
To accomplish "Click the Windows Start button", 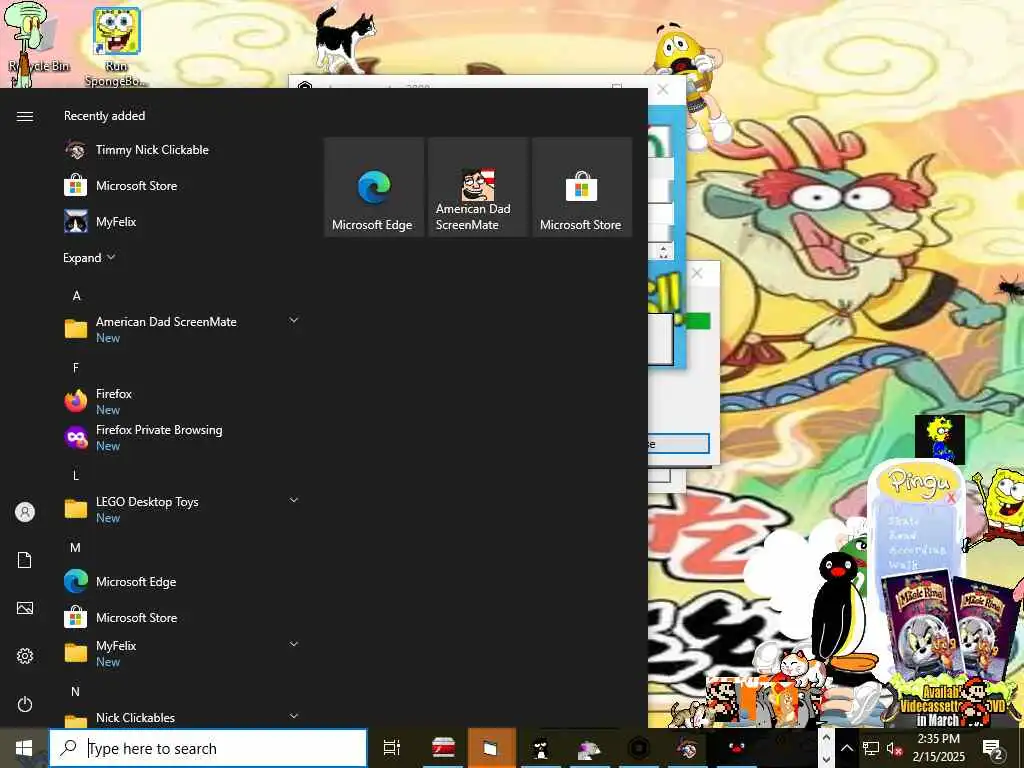I will [x=24, y=748].
